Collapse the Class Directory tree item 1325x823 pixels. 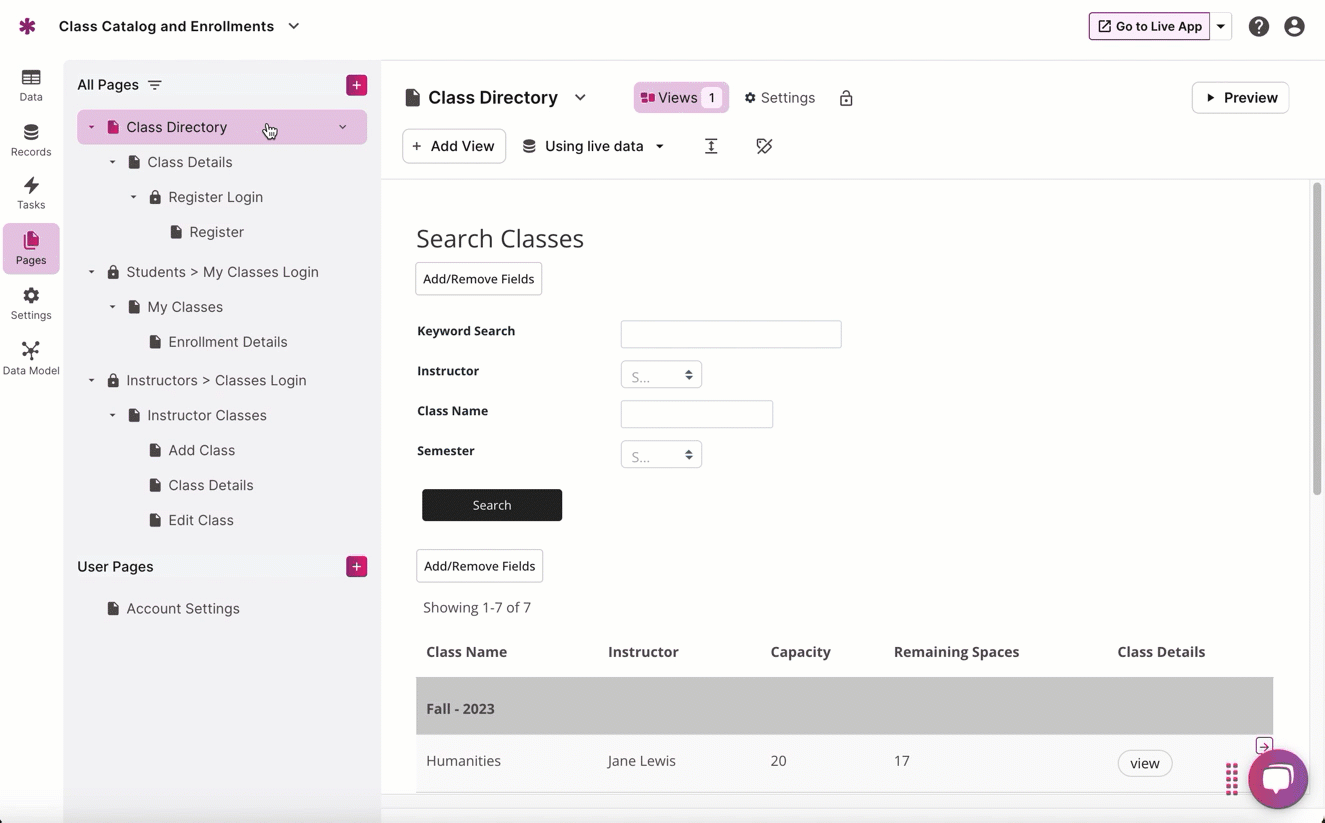(92, 127)
